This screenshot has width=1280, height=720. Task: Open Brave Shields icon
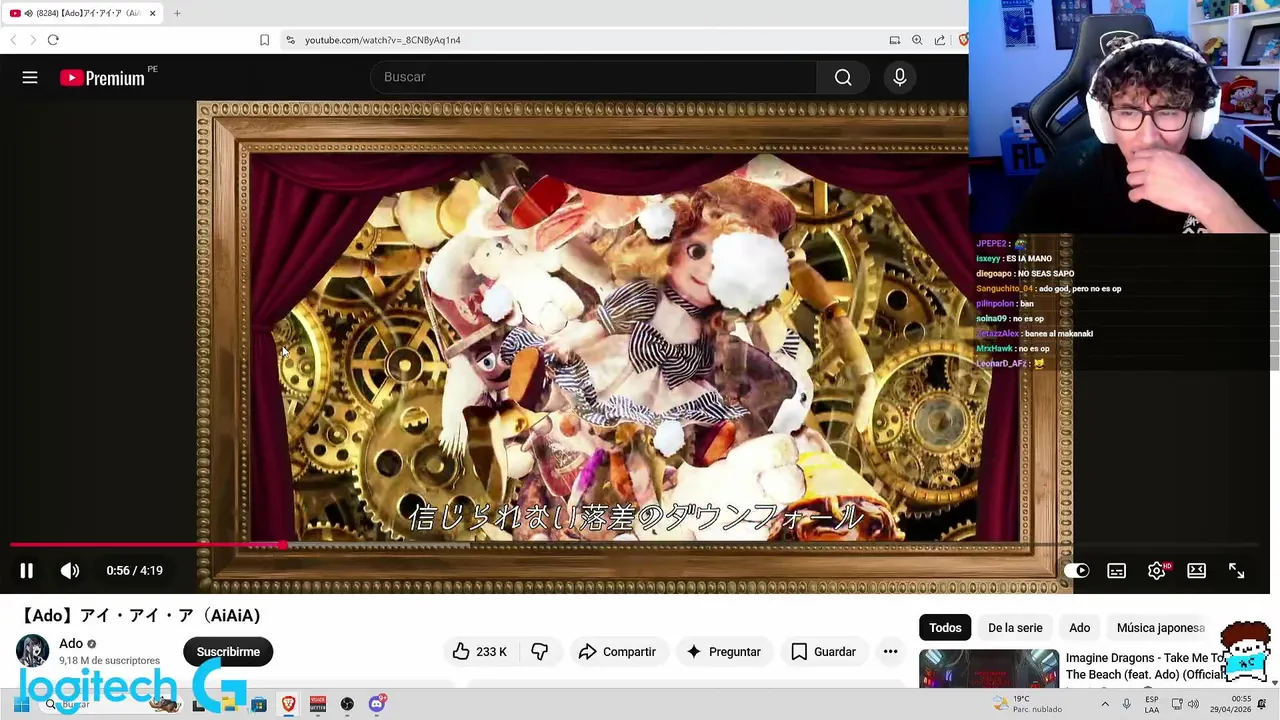pos(963,40)
